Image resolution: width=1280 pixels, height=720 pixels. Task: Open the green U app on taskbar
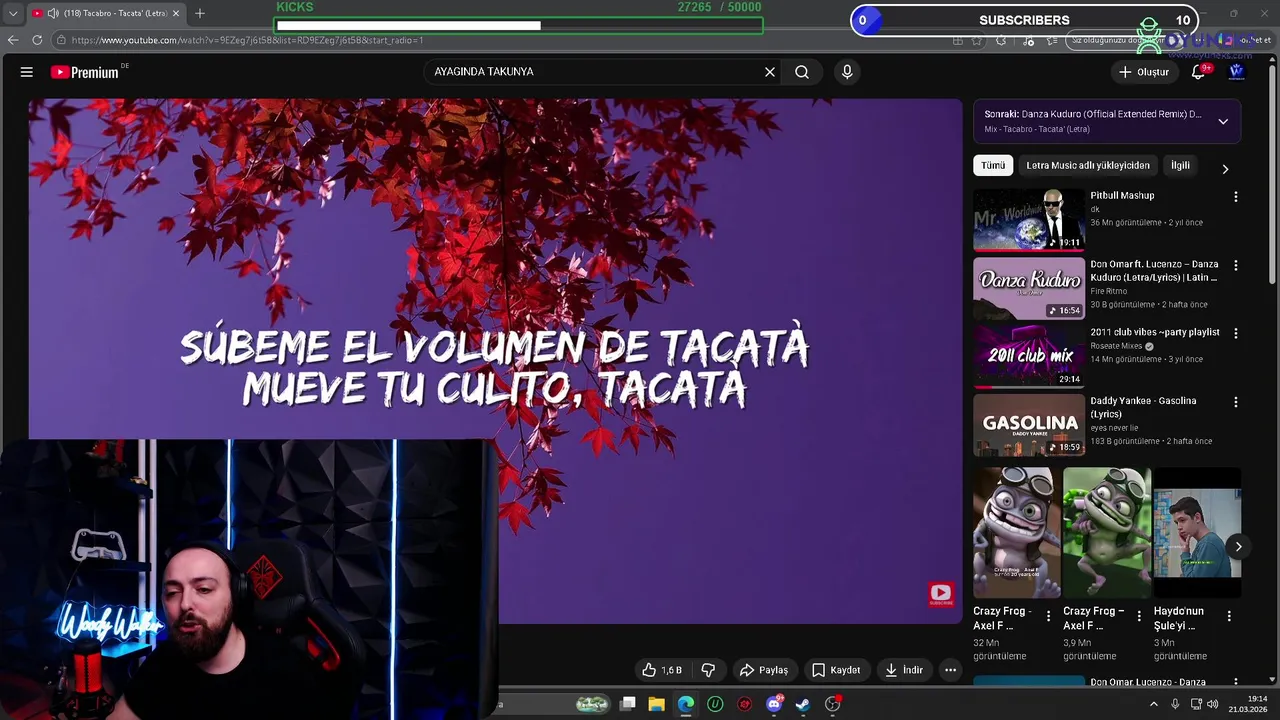click(715, 704)
